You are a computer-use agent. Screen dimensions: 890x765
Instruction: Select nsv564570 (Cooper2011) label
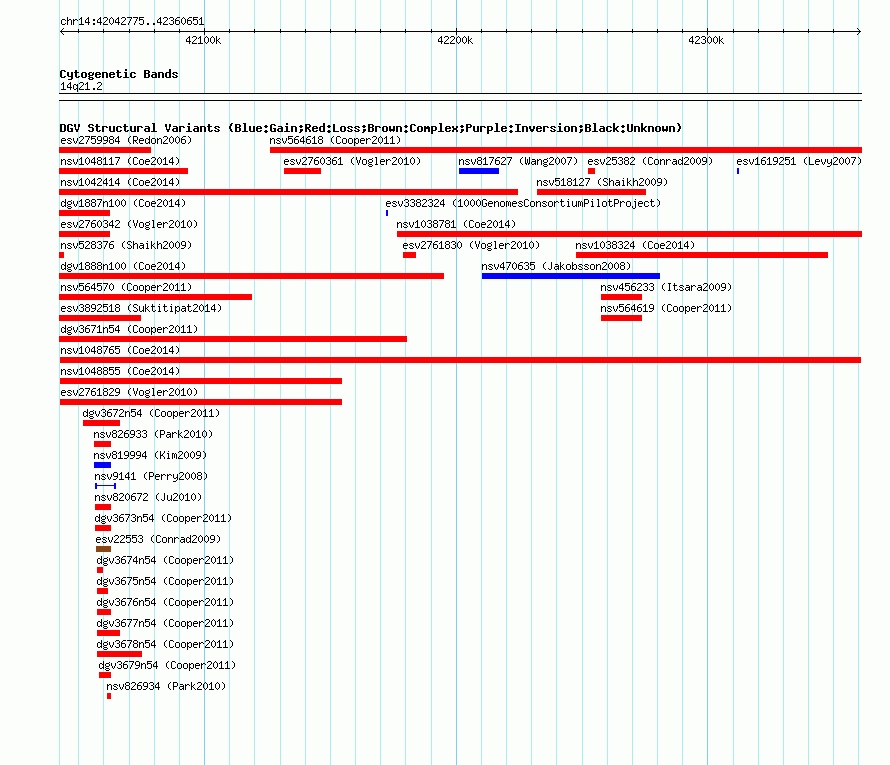[x=126, y=287]
